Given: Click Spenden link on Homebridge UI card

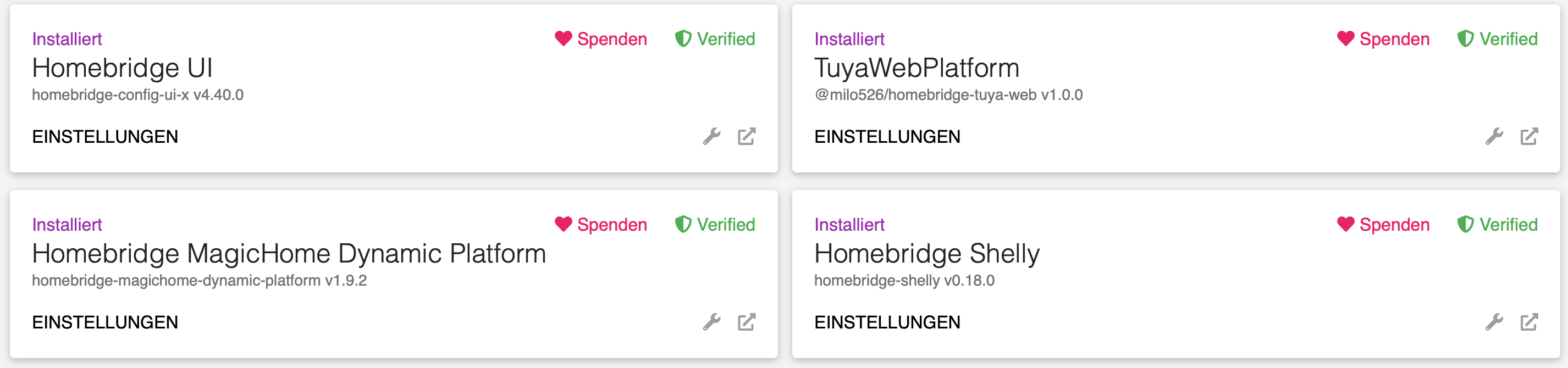Looking at the screenshot, I should click(x=601, y=39).
